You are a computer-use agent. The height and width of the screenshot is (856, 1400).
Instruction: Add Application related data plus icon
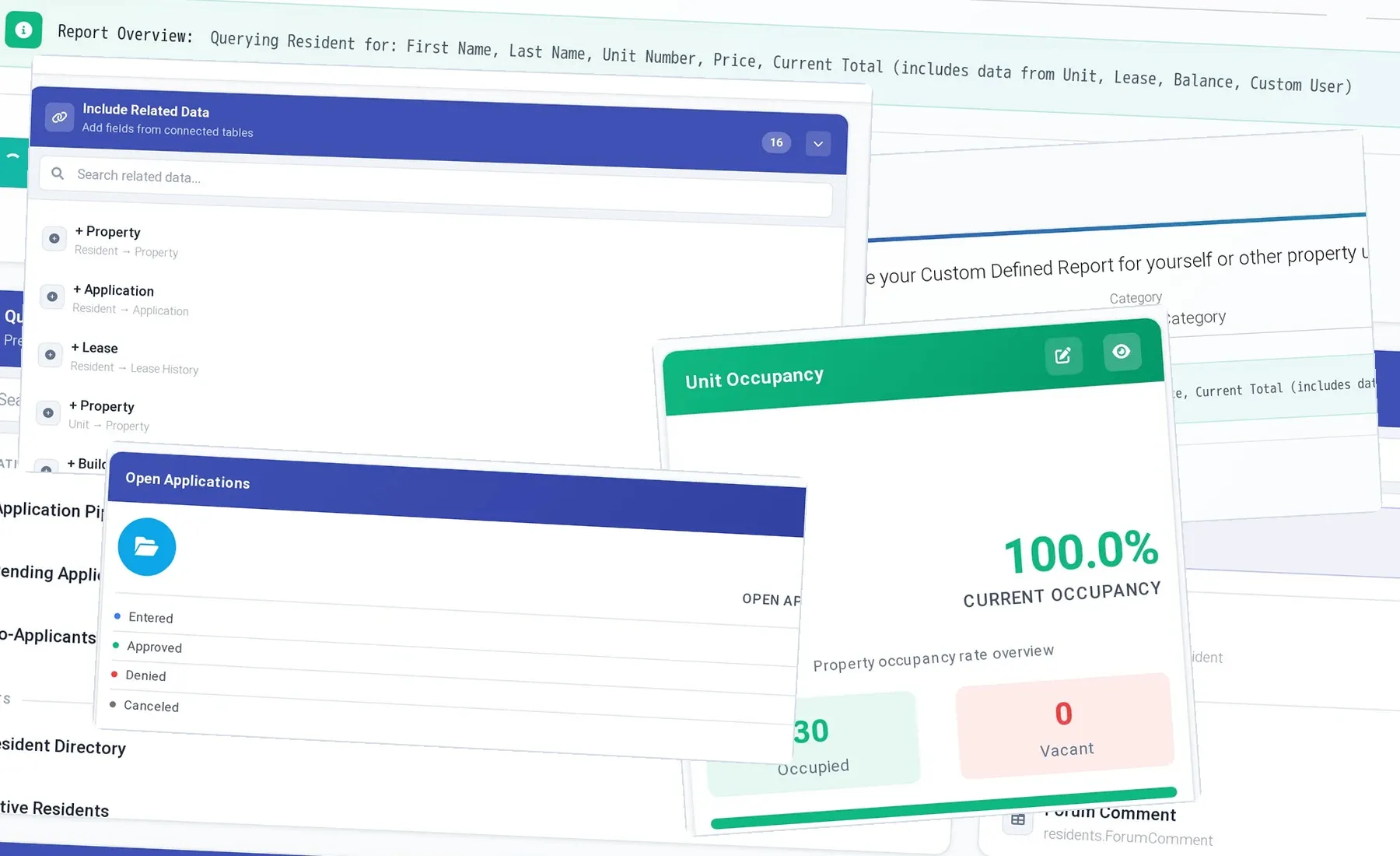point(52,296)
